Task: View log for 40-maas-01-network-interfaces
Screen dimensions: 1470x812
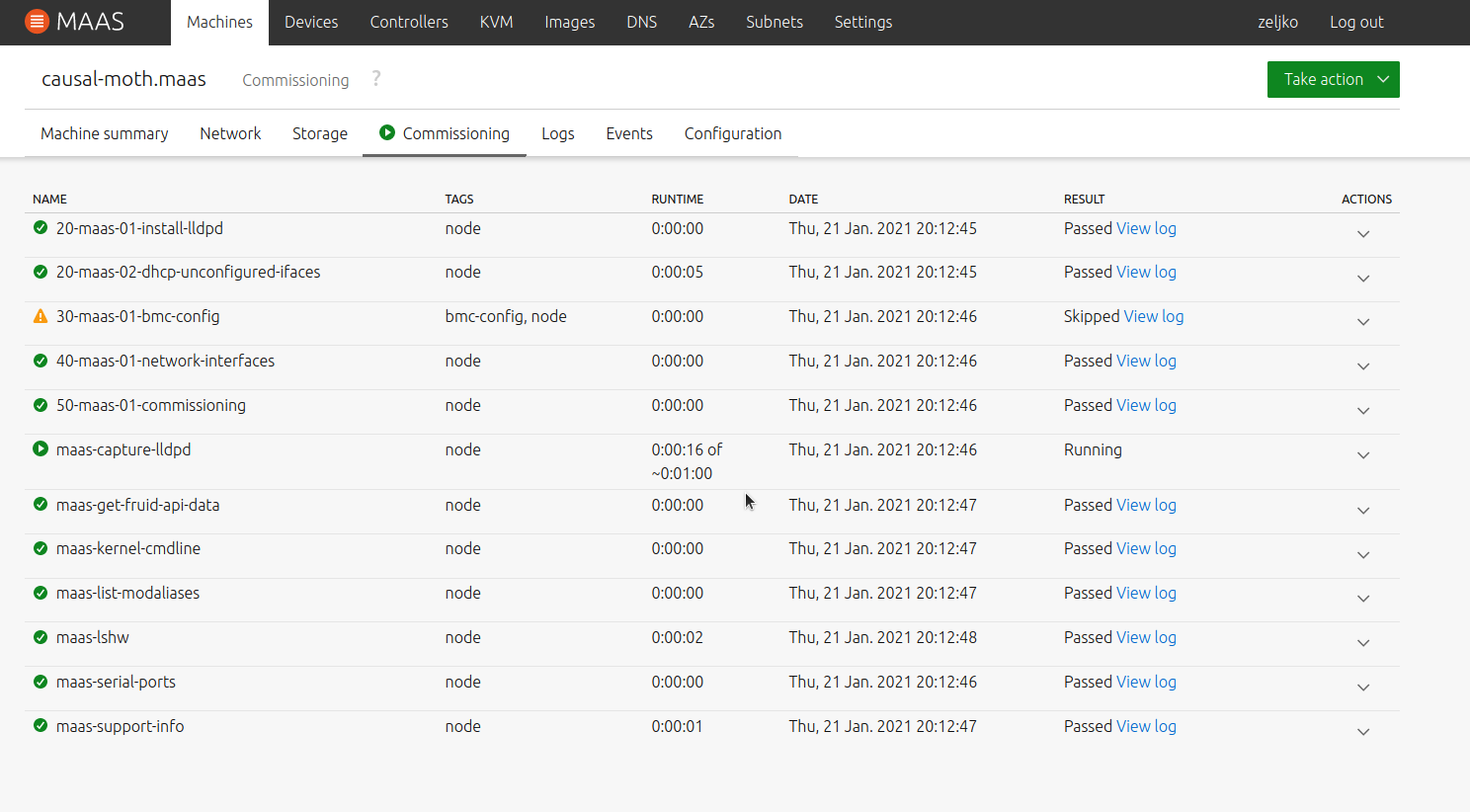Action: pyautogui.click(x=1146, y=361)
